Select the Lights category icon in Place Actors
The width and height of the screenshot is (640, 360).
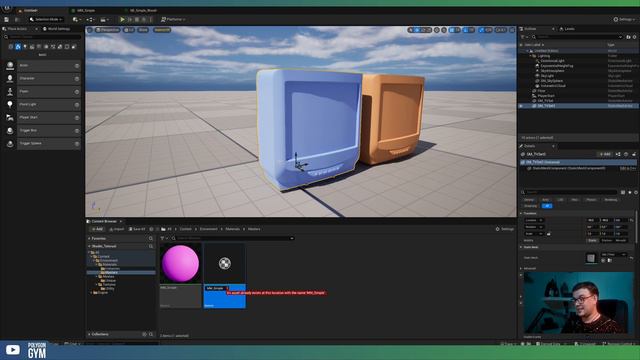(x=25, y=47)
